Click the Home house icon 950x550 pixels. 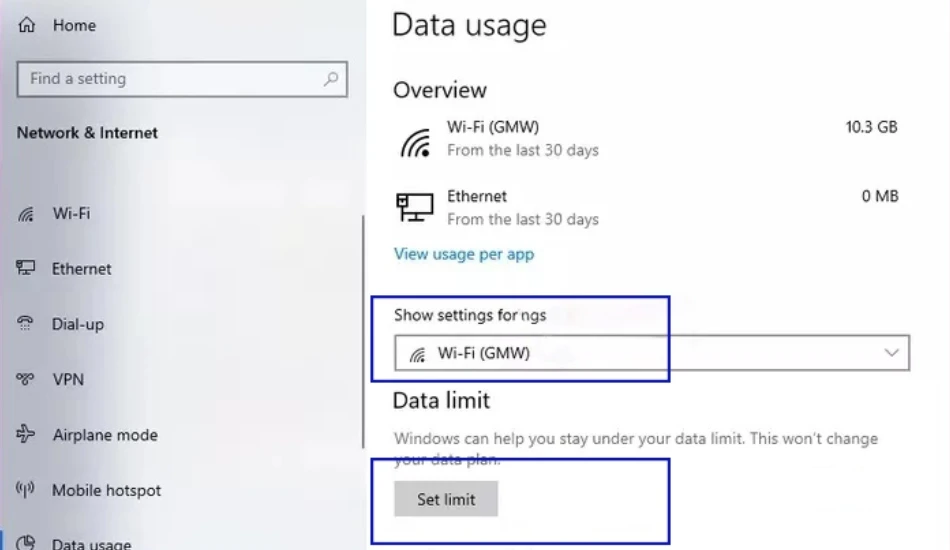click(x=27, y=25)
